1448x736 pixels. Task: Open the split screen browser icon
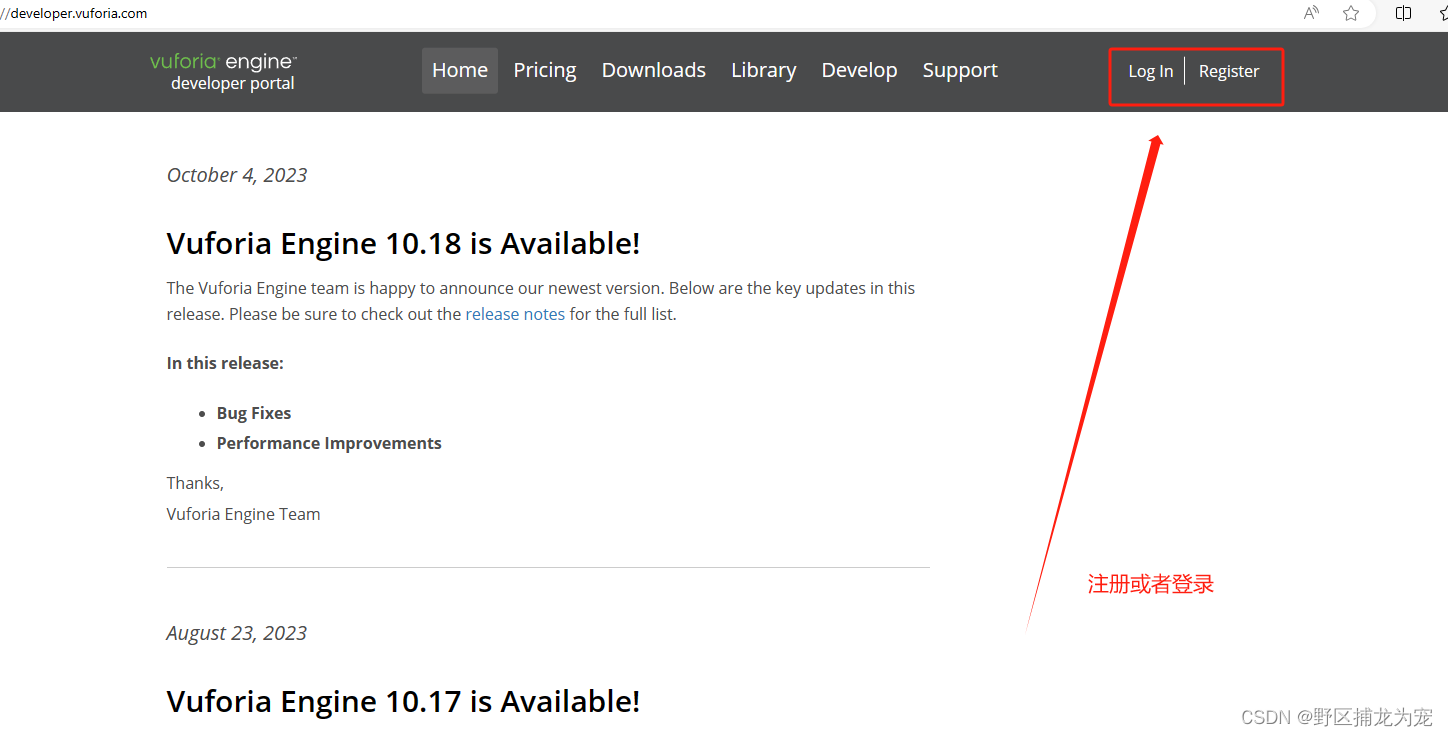1403,13
